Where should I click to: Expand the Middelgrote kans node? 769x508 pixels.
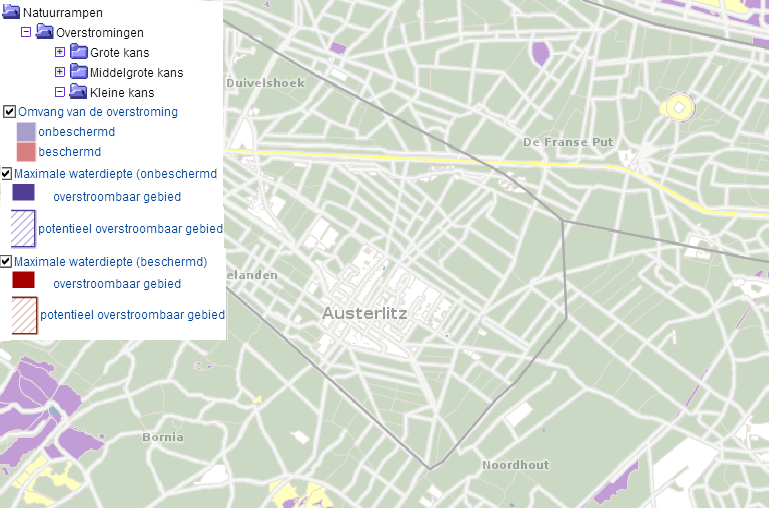point(60,72)
